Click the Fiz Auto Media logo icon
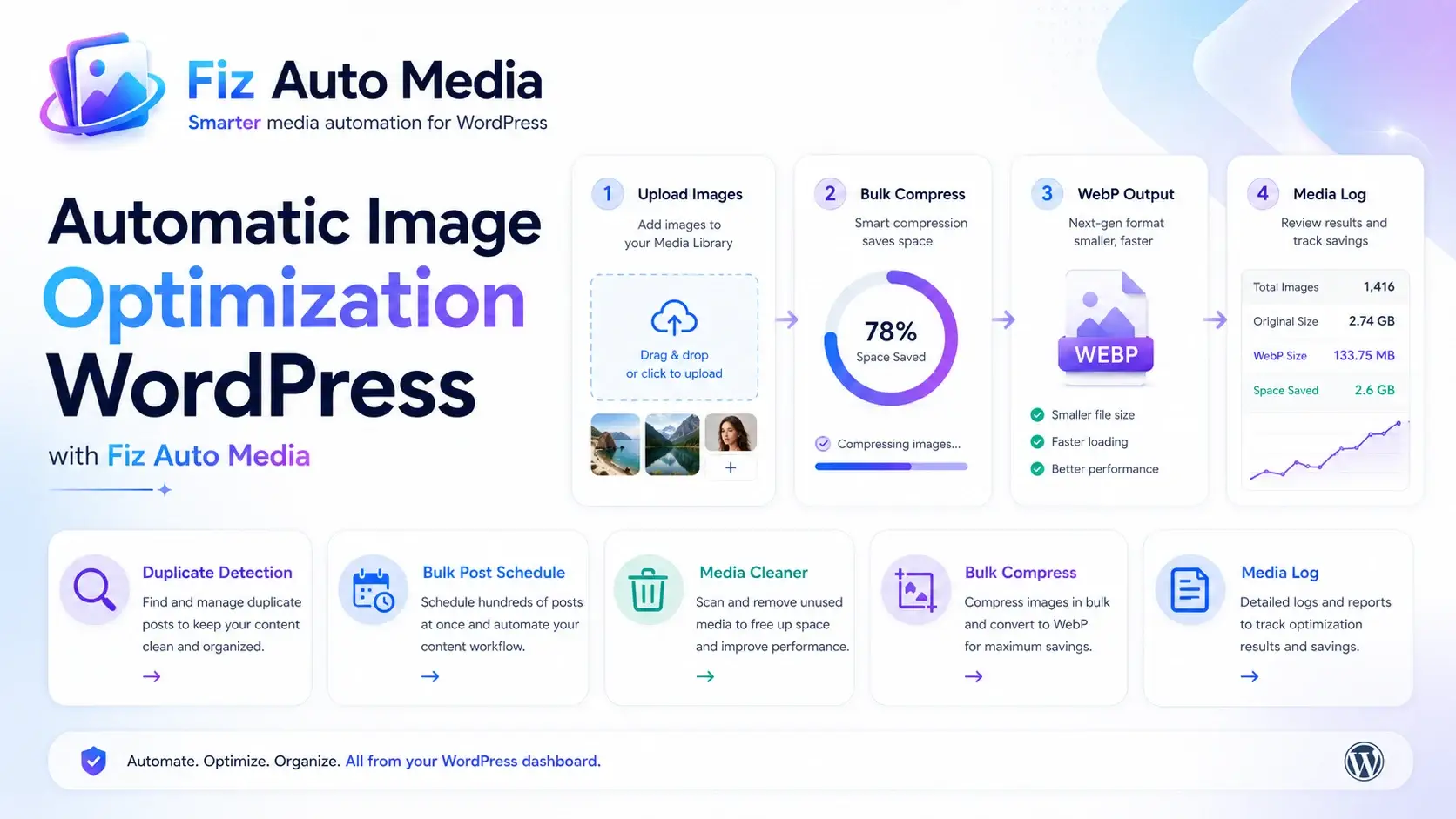 pos(103,85)
